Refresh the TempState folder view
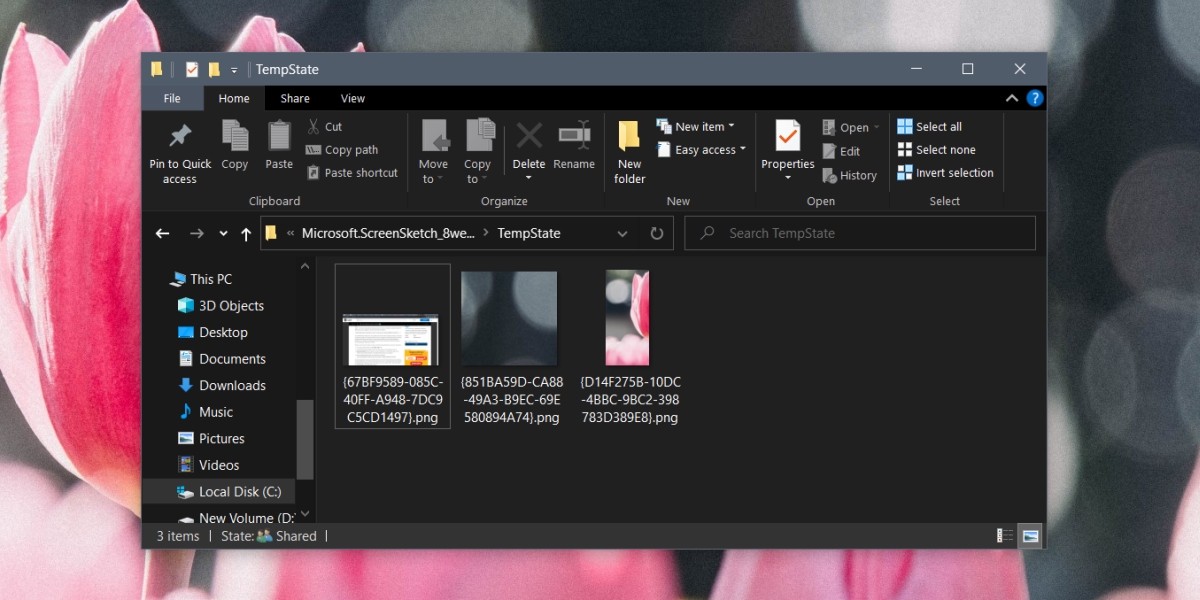Image resolution: width=1200 pixels, height=600 pixels. pos(656,233)
